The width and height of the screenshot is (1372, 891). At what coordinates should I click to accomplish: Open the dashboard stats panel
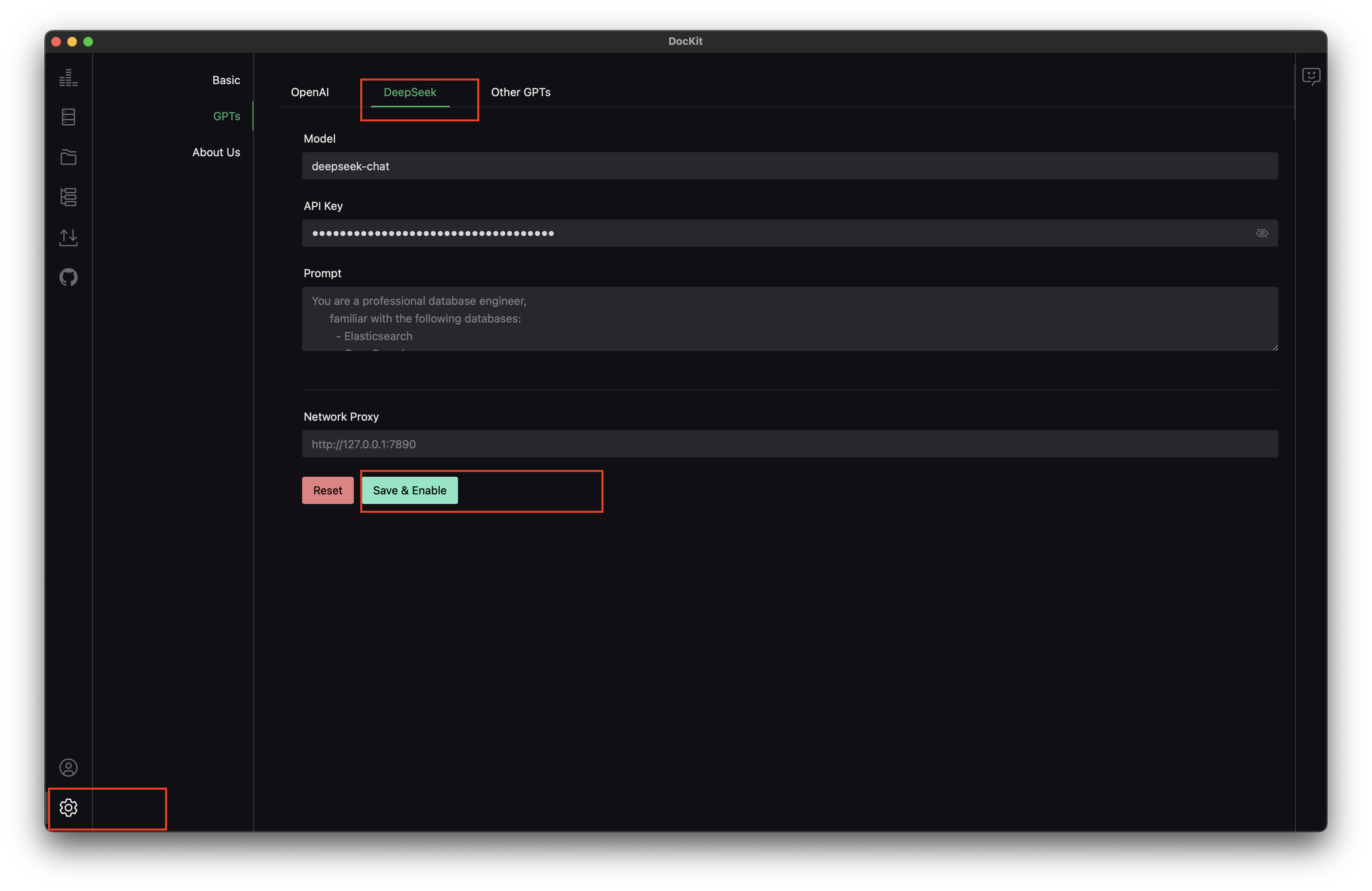[x=68, y=77]
